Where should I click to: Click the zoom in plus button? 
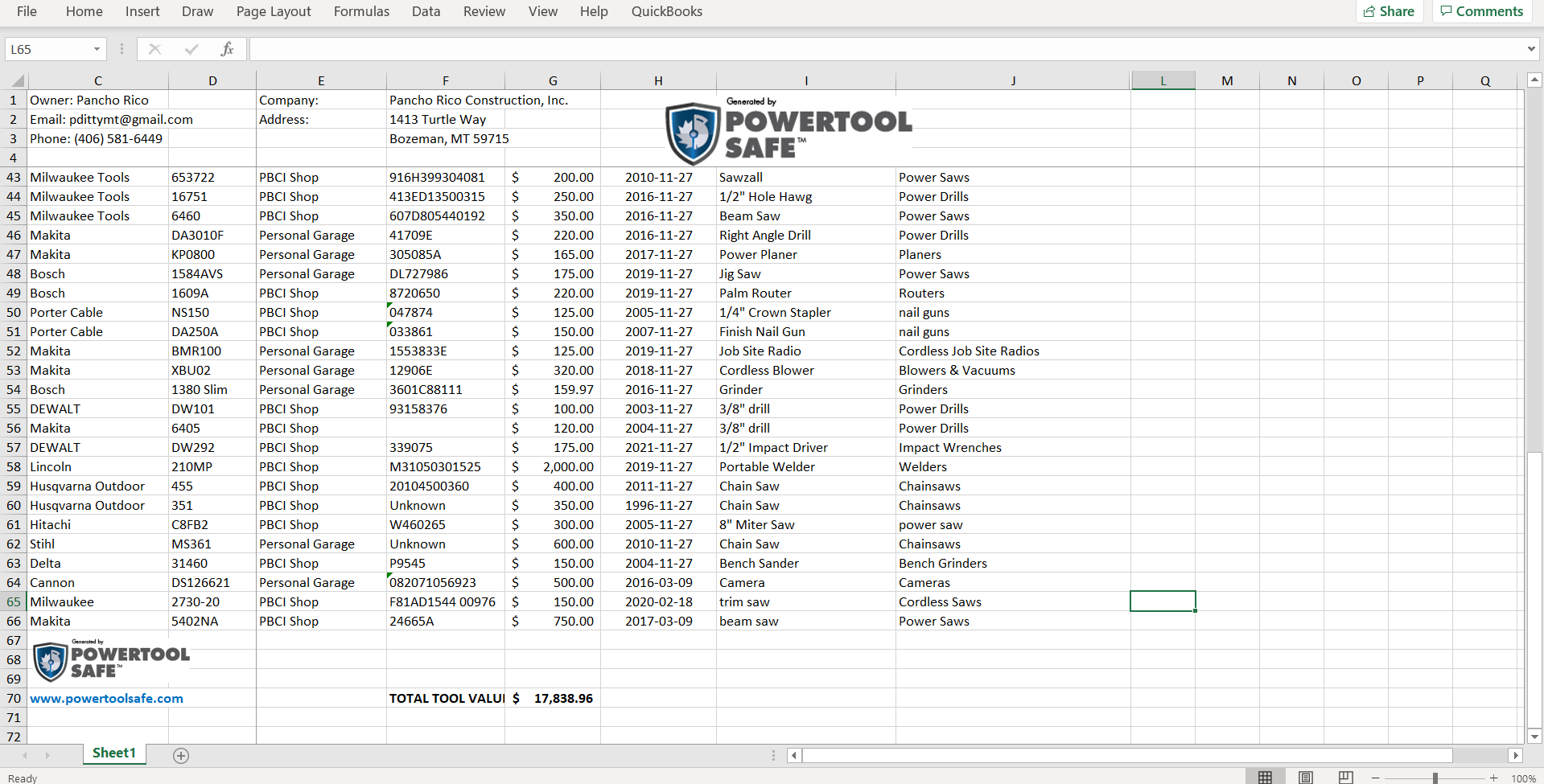(x=1493, y=778)
